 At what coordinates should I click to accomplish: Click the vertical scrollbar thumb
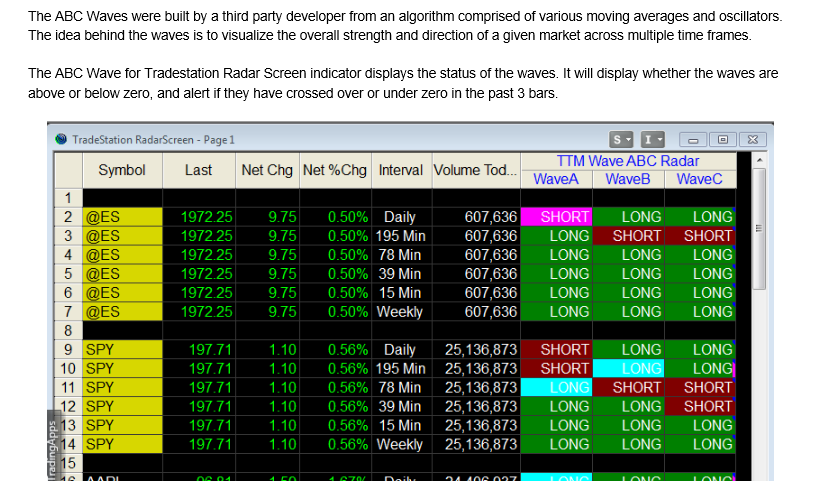point(759,229)
